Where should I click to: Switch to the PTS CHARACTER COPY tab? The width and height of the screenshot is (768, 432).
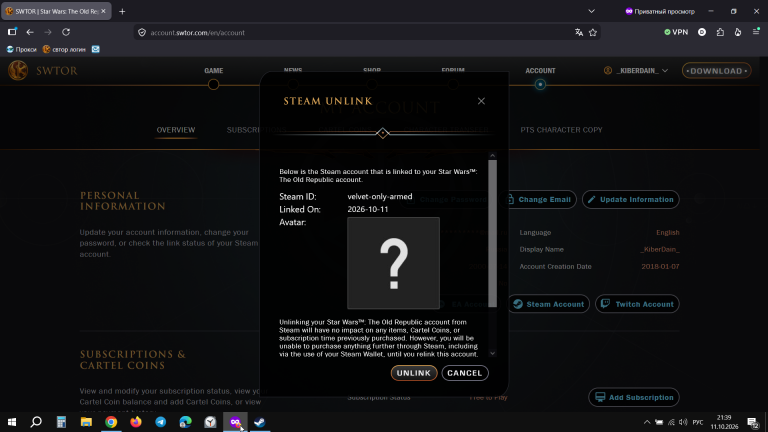point(561,130)
